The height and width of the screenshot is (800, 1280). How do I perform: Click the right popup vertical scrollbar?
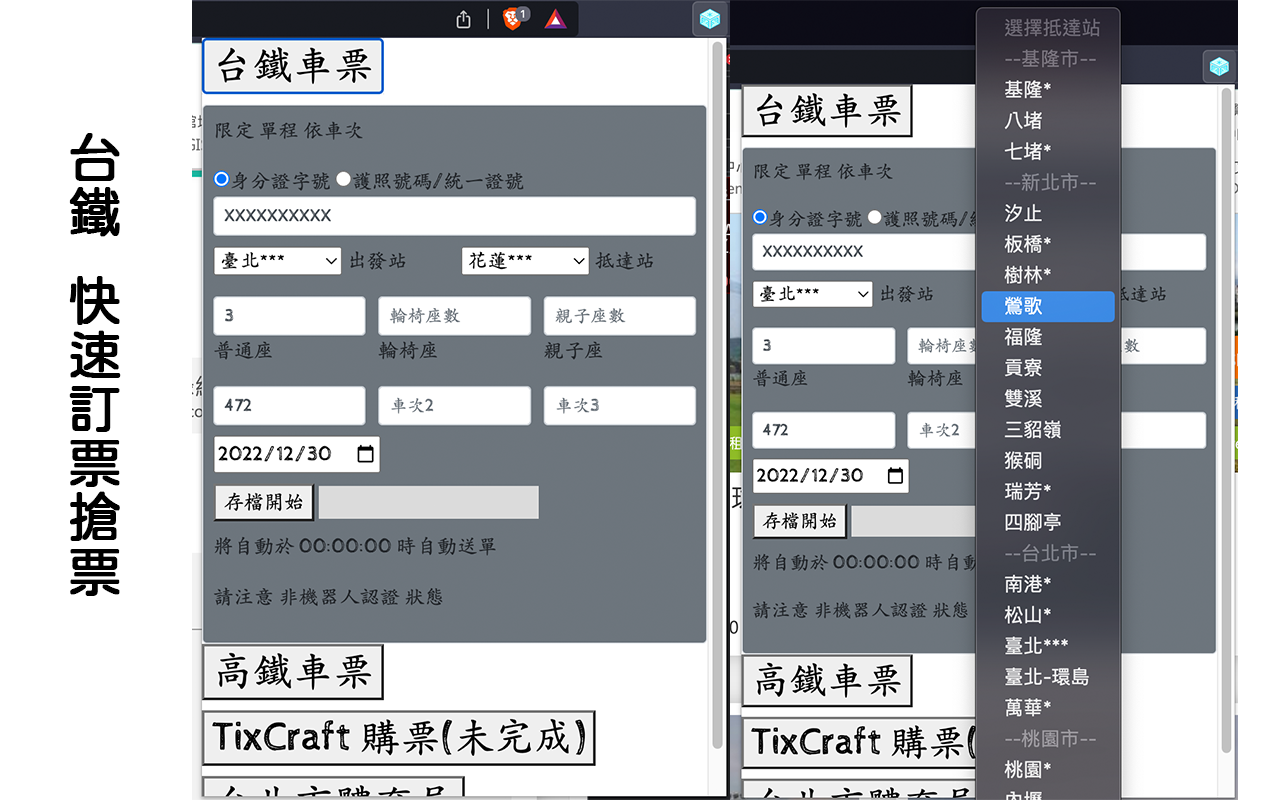(x=1227, y=420)
